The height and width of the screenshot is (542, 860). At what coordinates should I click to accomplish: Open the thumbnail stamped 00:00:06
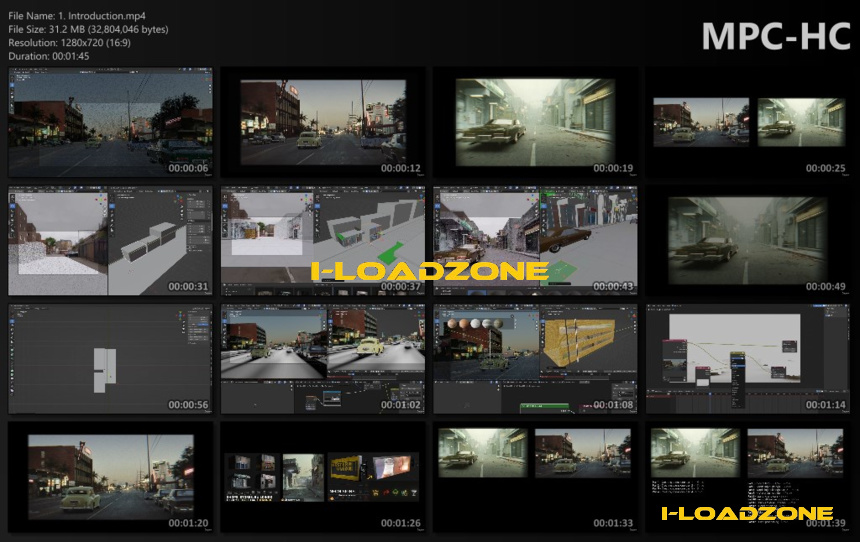point(110,122)
